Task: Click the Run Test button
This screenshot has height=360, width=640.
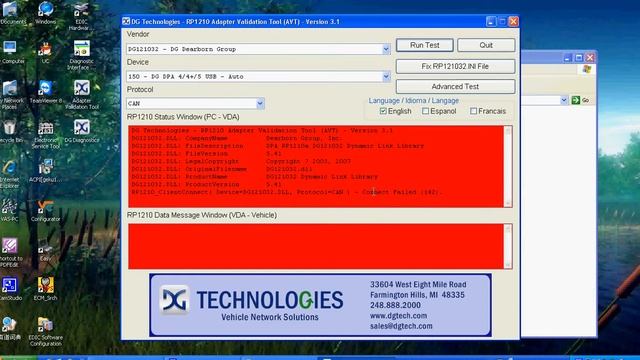Action: pos(424,45)
